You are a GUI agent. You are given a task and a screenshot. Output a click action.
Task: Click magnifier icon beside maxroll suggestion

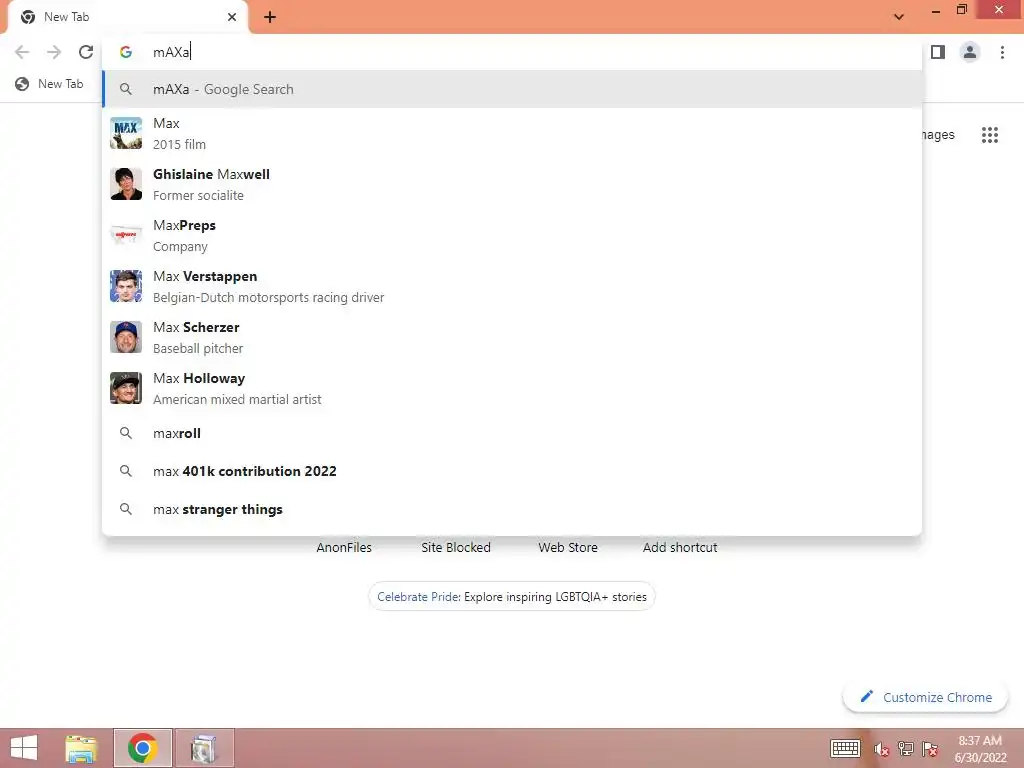coord(126,434)
